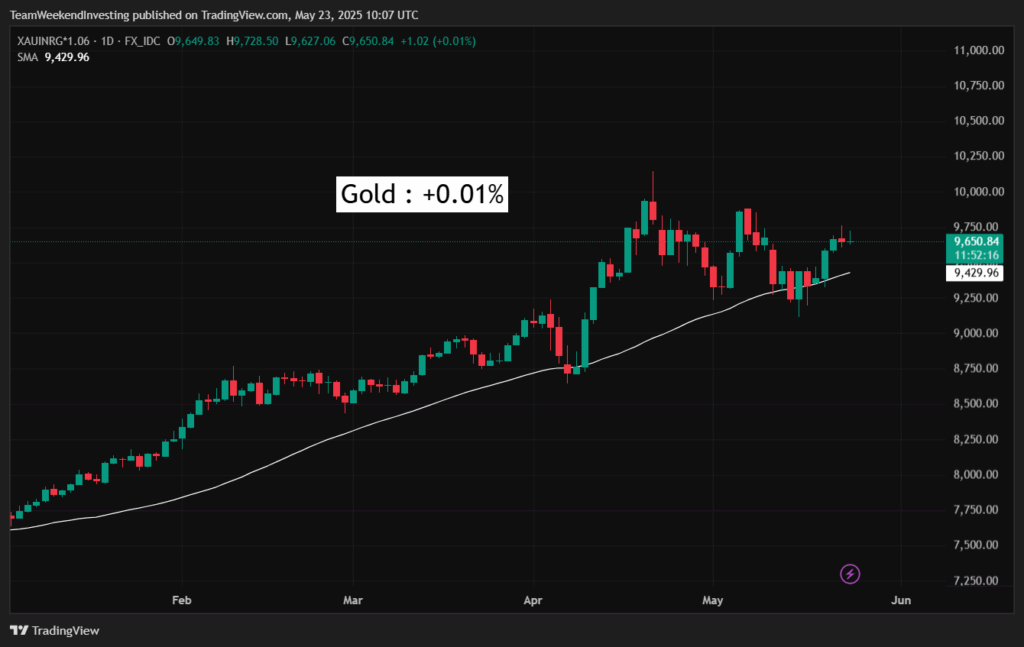Click the open value 9,649.83
1024x647 pixels.
197,41
